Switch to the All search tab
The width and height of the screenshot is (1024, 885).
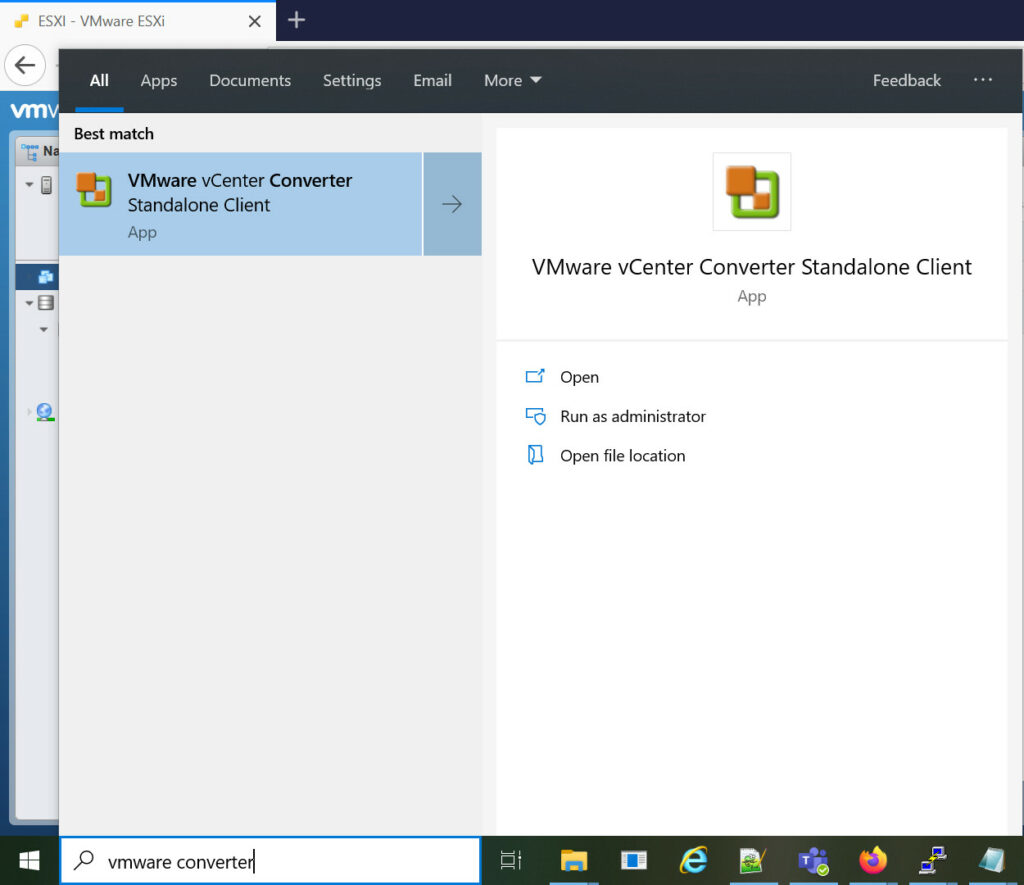[x=99, y=80]
